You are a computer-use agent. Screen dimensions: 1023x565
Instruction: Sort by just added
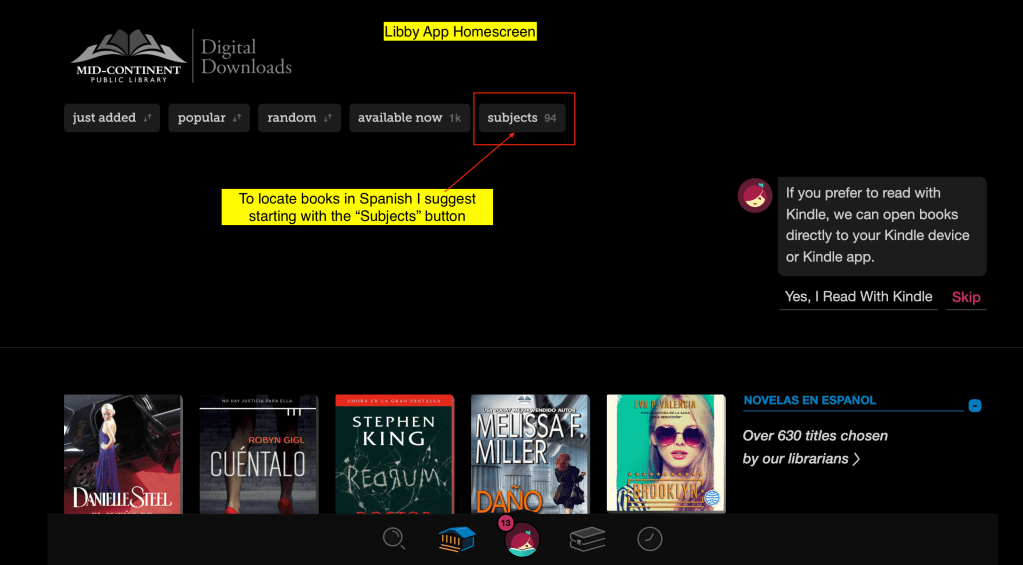pos(112,118)
